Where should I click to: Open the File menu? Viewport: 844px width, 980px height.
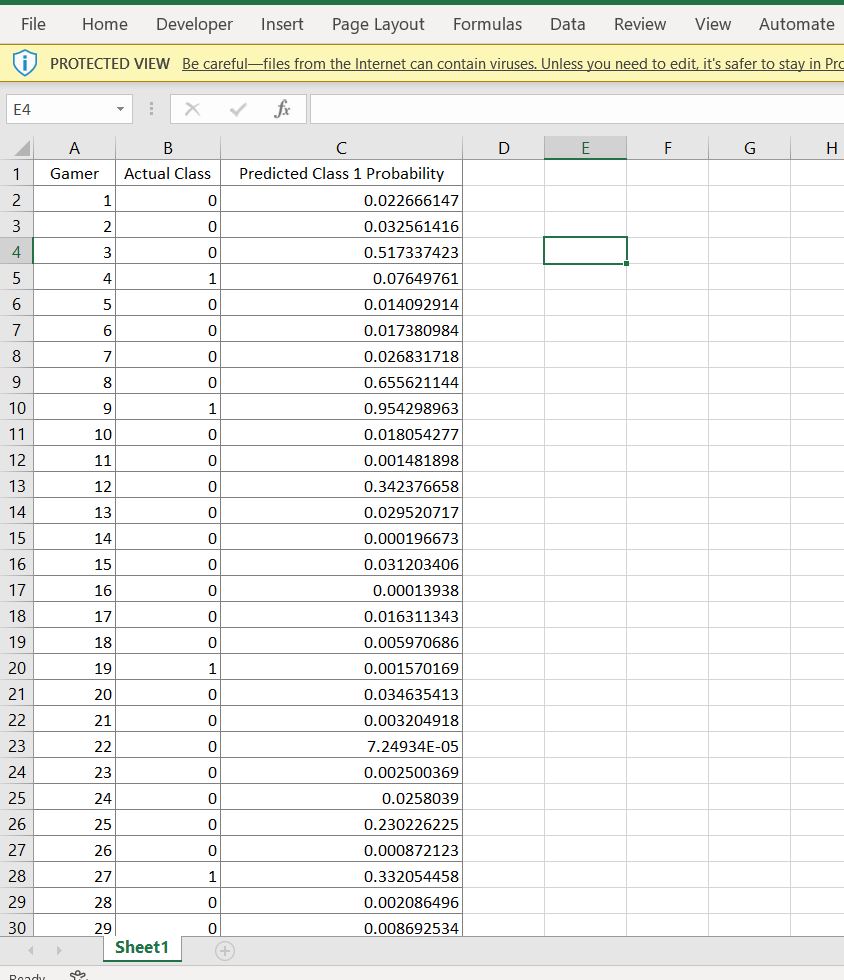pos(33,24)
